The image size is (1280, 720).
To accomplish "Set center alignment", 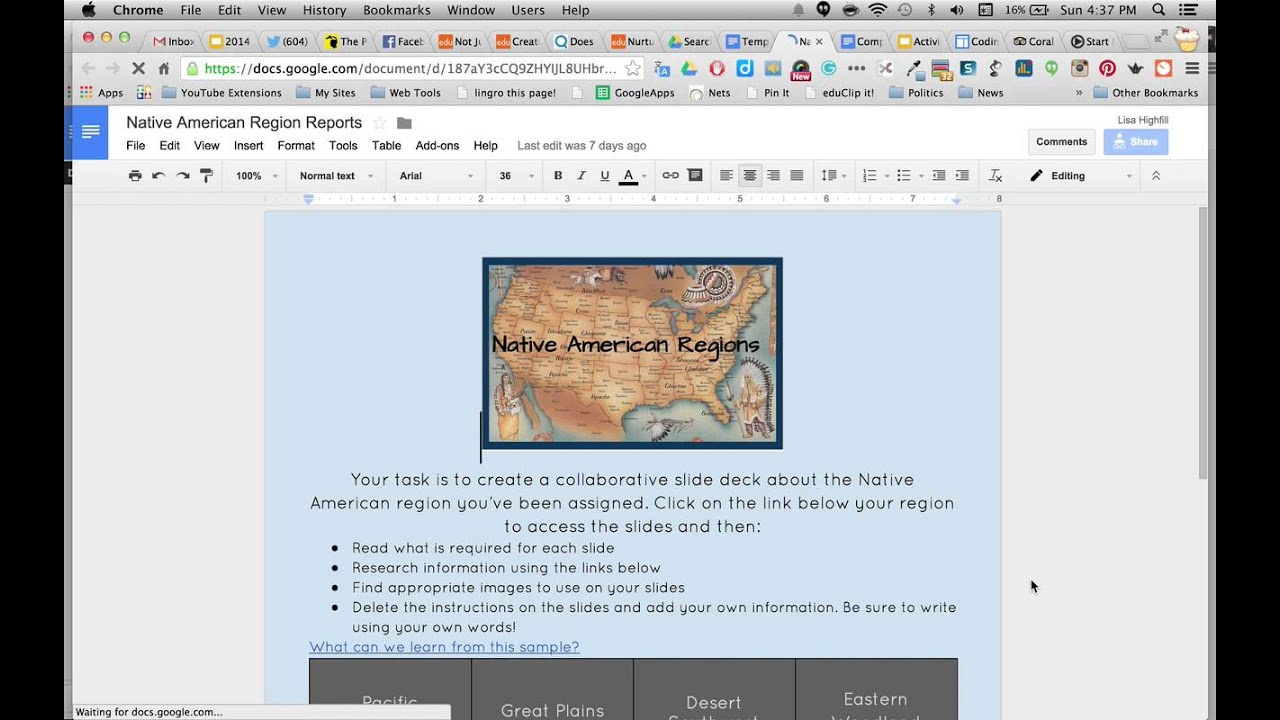I will pos(749,175).
